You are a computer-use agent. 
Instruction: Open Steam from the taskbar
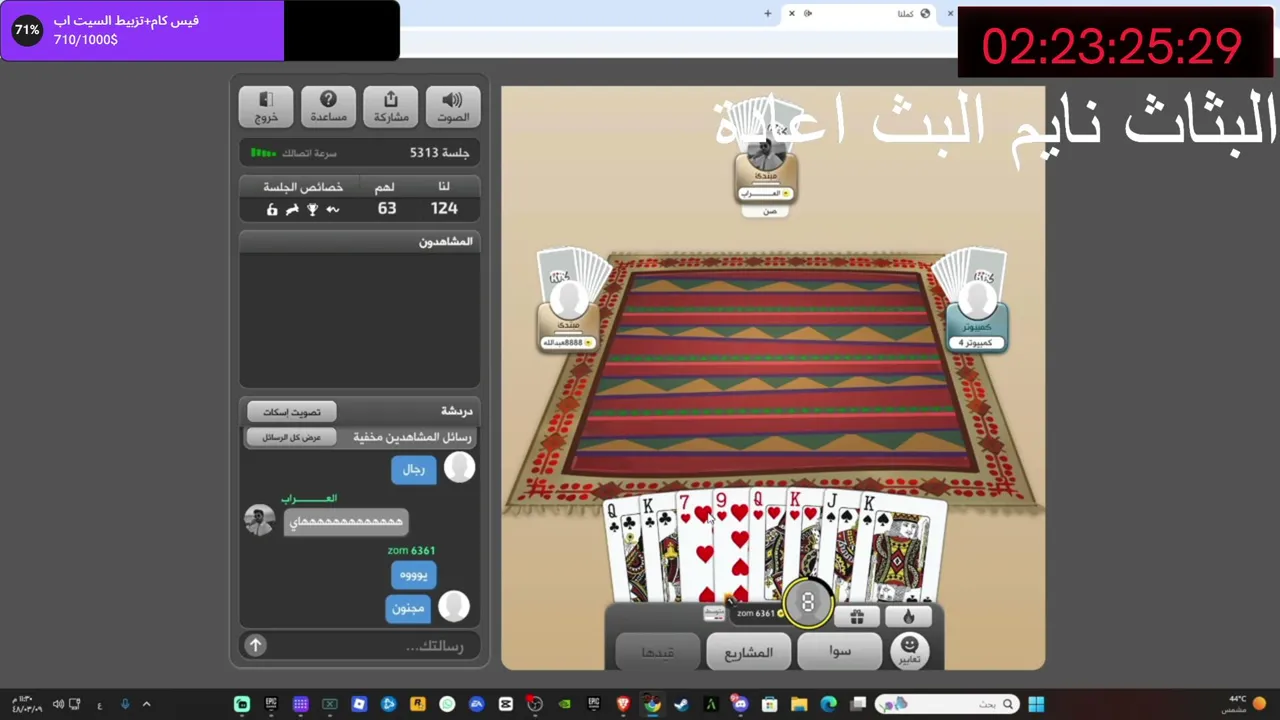681,704
